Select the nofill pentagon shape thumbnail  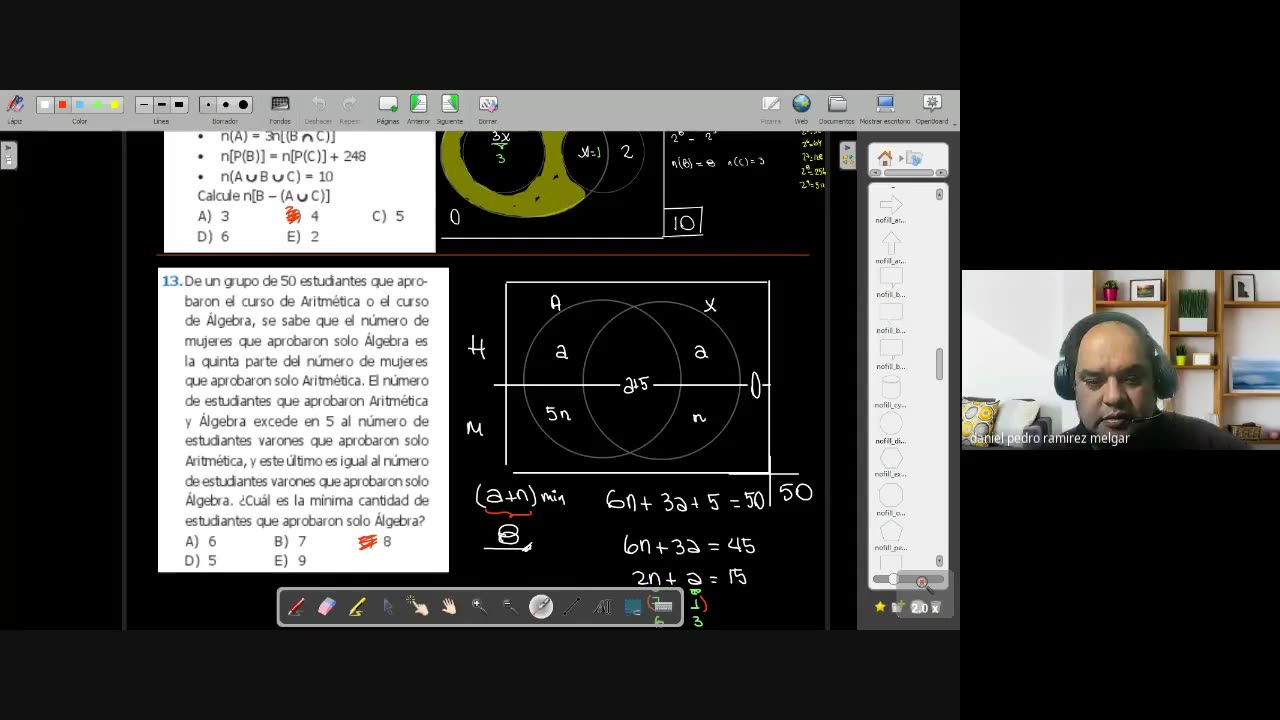tap(890, 530)
